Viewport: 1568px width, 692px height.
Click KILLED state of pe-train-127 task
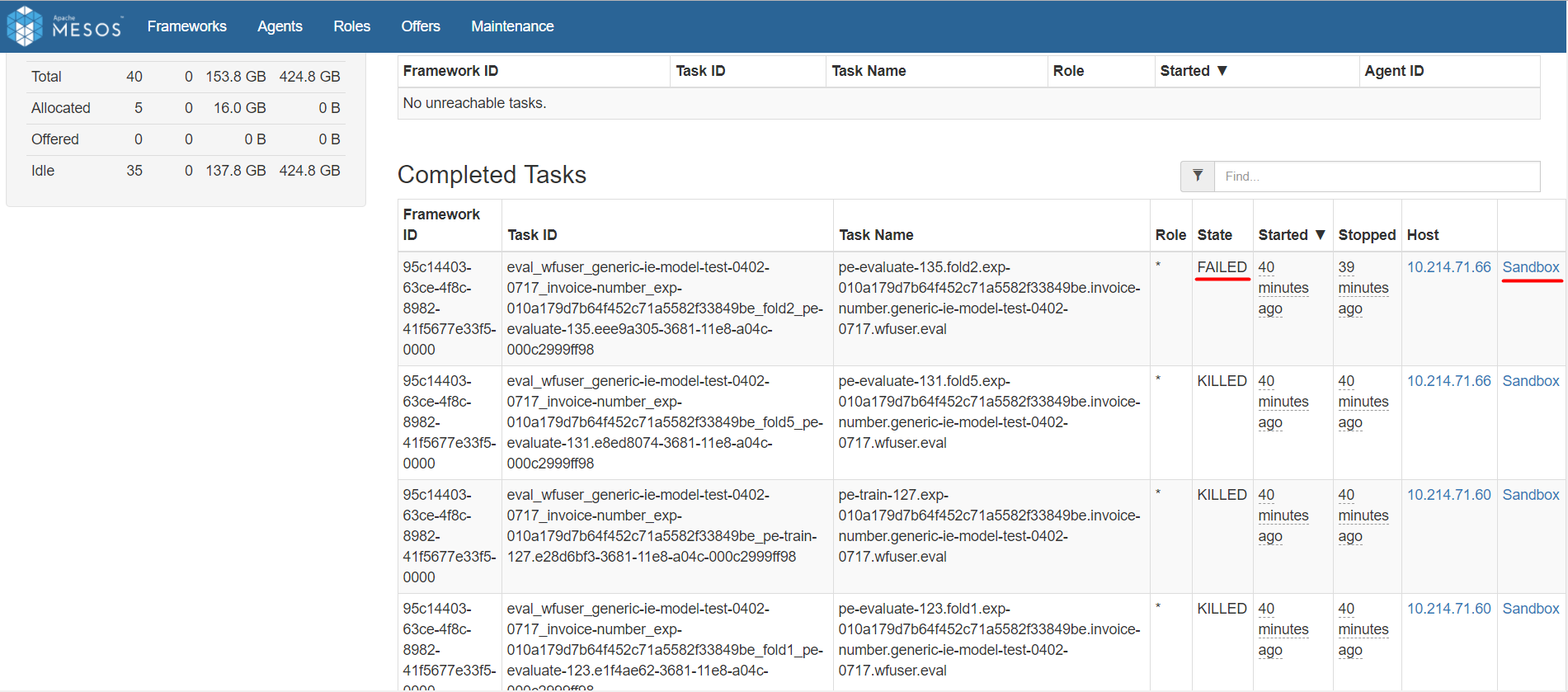point(1222,495)
